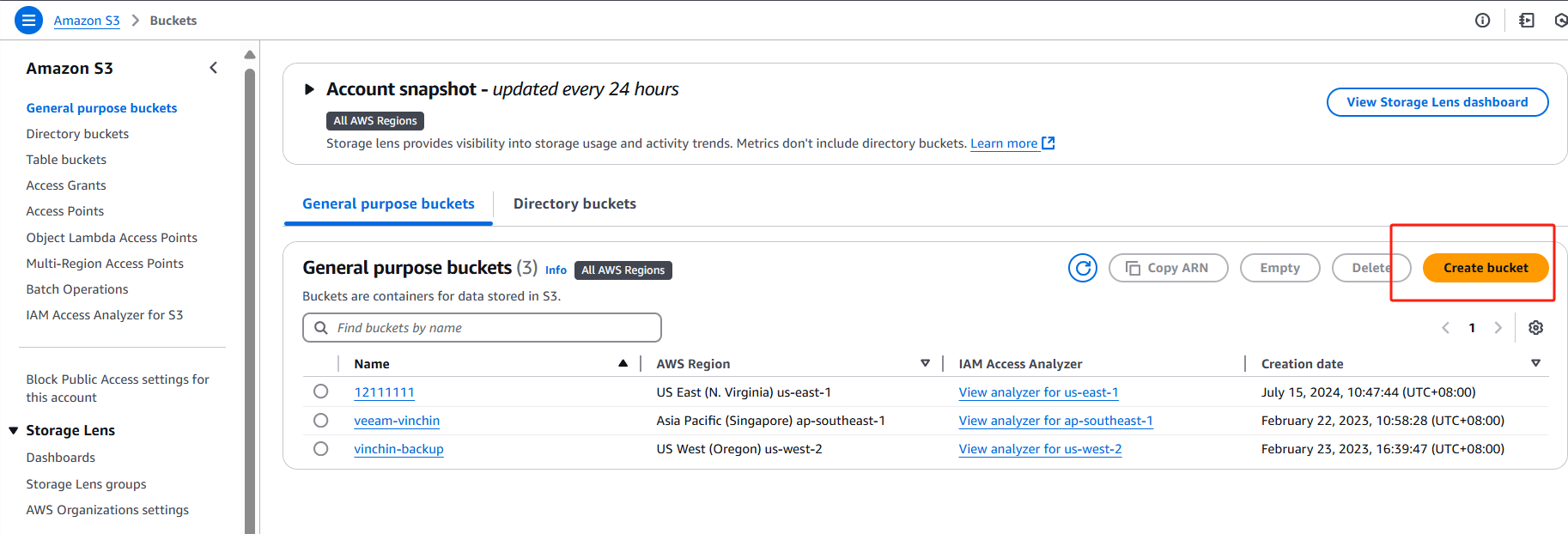The image size is (1568, 534).
Task: Open Directory buckets in sidebar
Action: [x=77, y=134]
